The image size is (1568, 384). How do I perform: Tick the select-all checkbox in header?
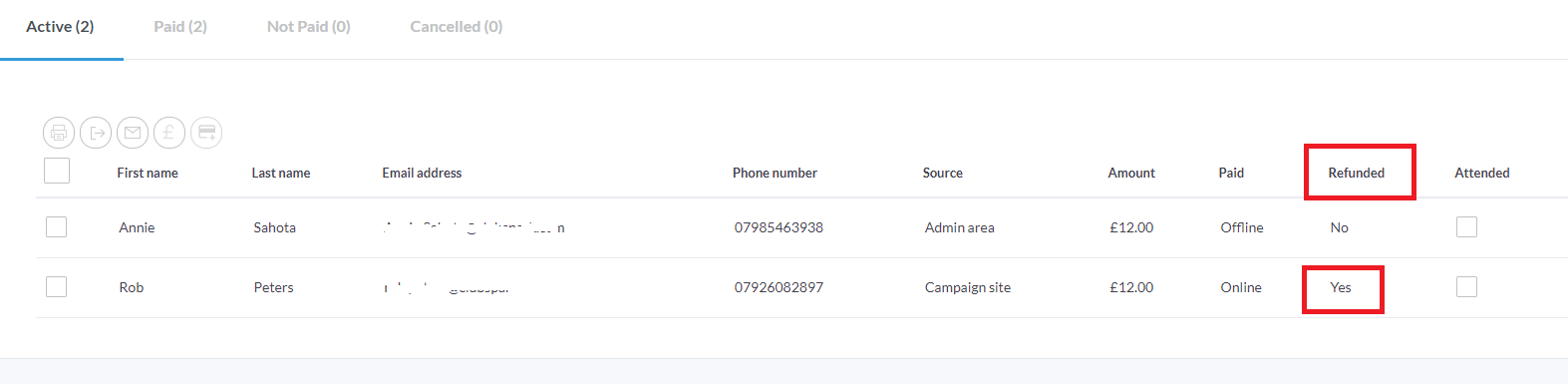click(x=57, y=171)
